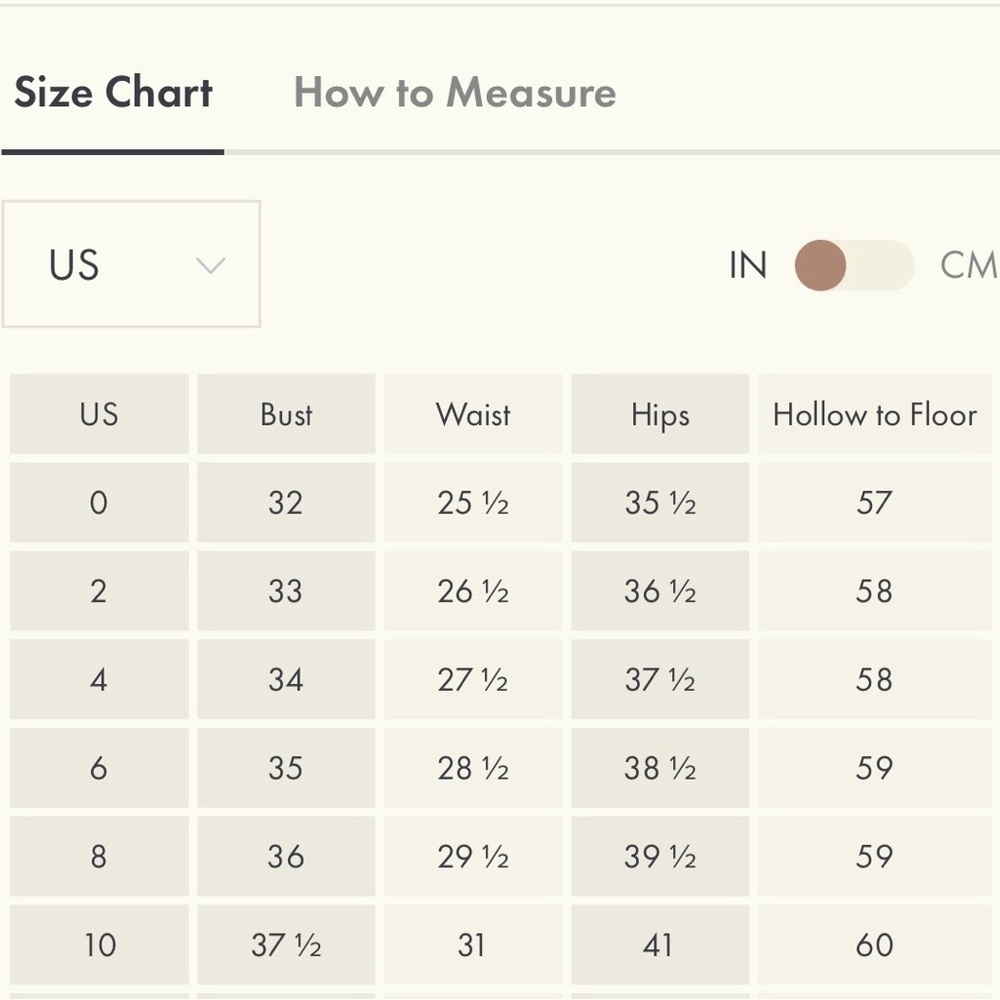Switch to the How to Measure tab
The width and height of the screenshot is (1000, 1000).
455,92
